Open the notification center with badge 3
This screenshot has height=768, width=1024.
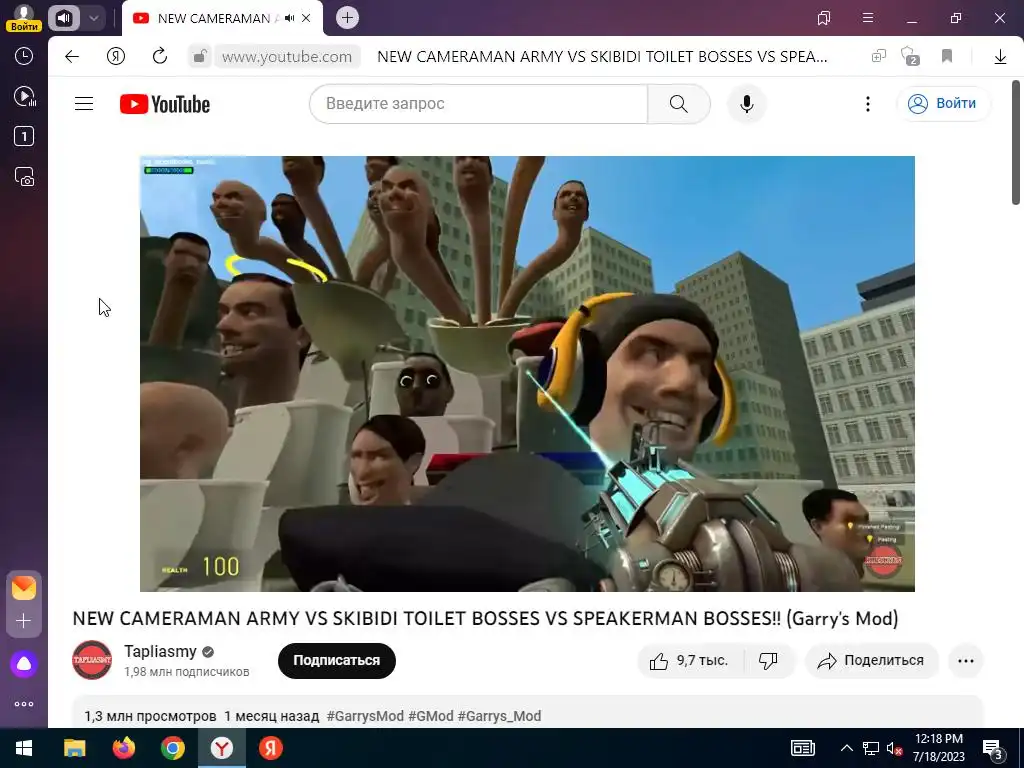[x=993, y=750]
